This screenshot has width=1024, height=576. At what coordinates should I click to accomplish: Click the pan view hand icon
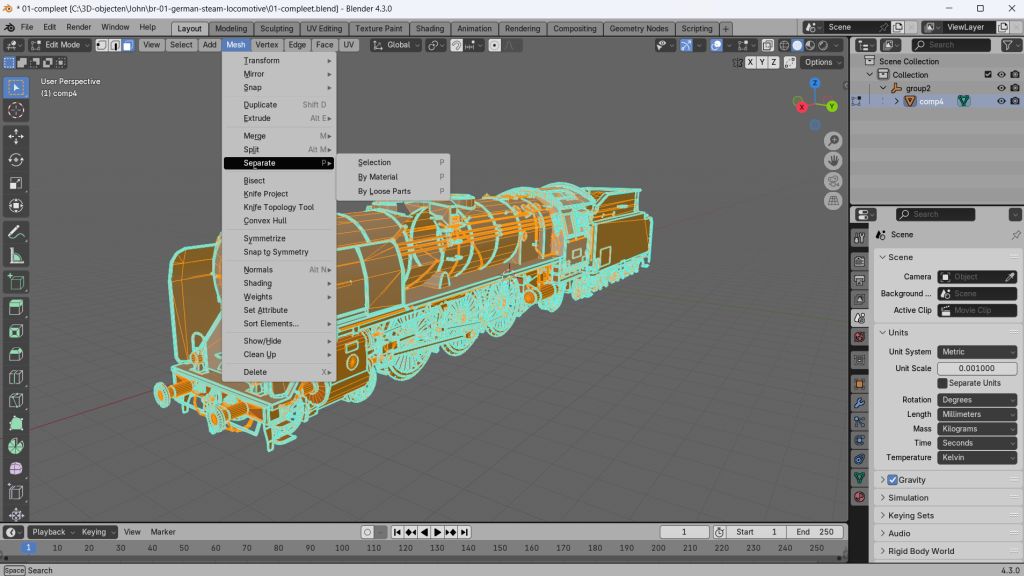point(833,160)
